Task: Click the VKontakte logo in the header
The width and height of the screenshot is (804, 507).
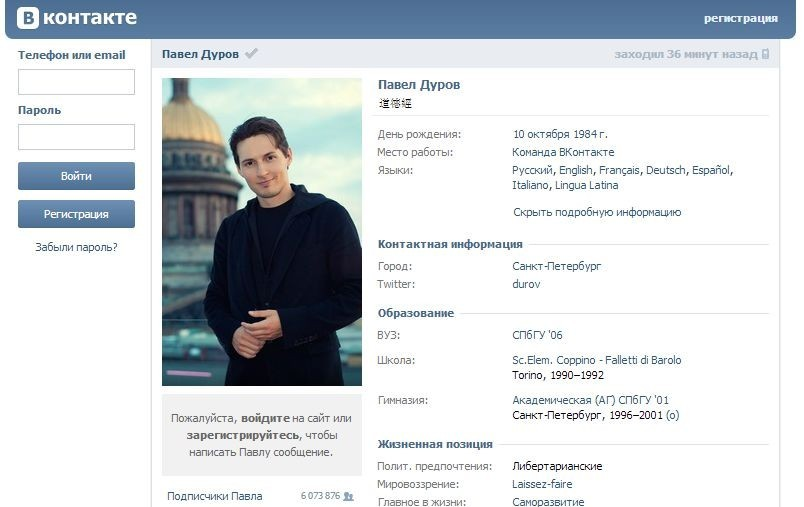Action: 77,18
